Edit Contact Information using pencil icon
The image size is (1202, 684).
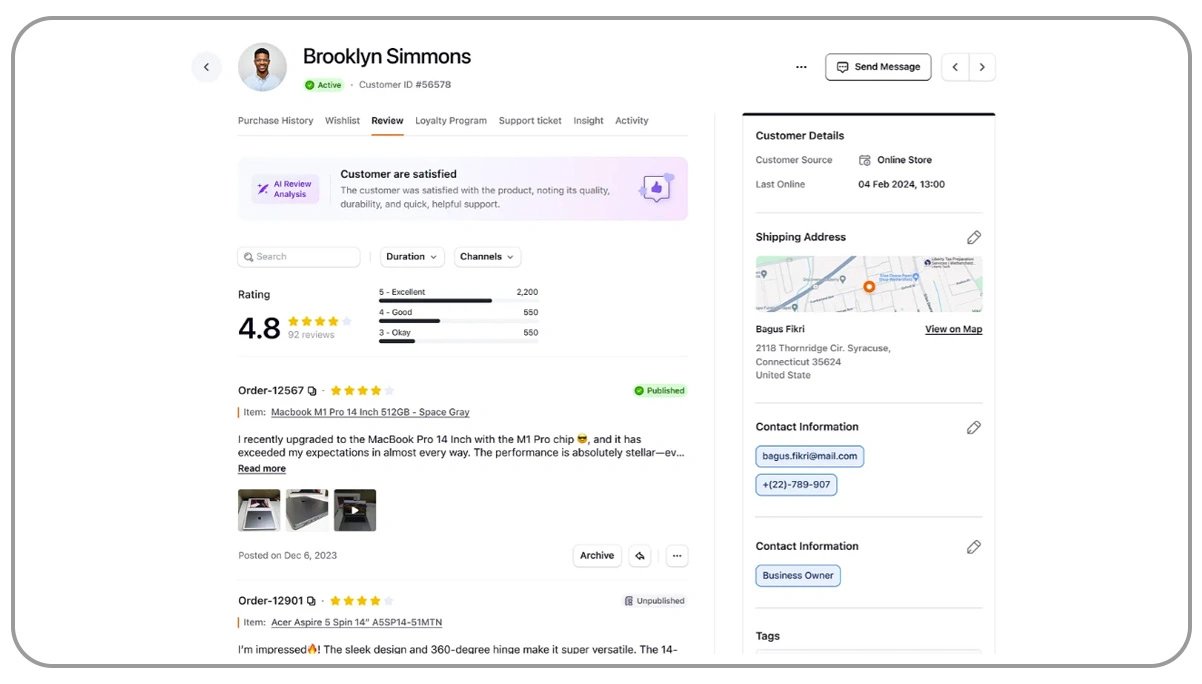click(974, 427)
